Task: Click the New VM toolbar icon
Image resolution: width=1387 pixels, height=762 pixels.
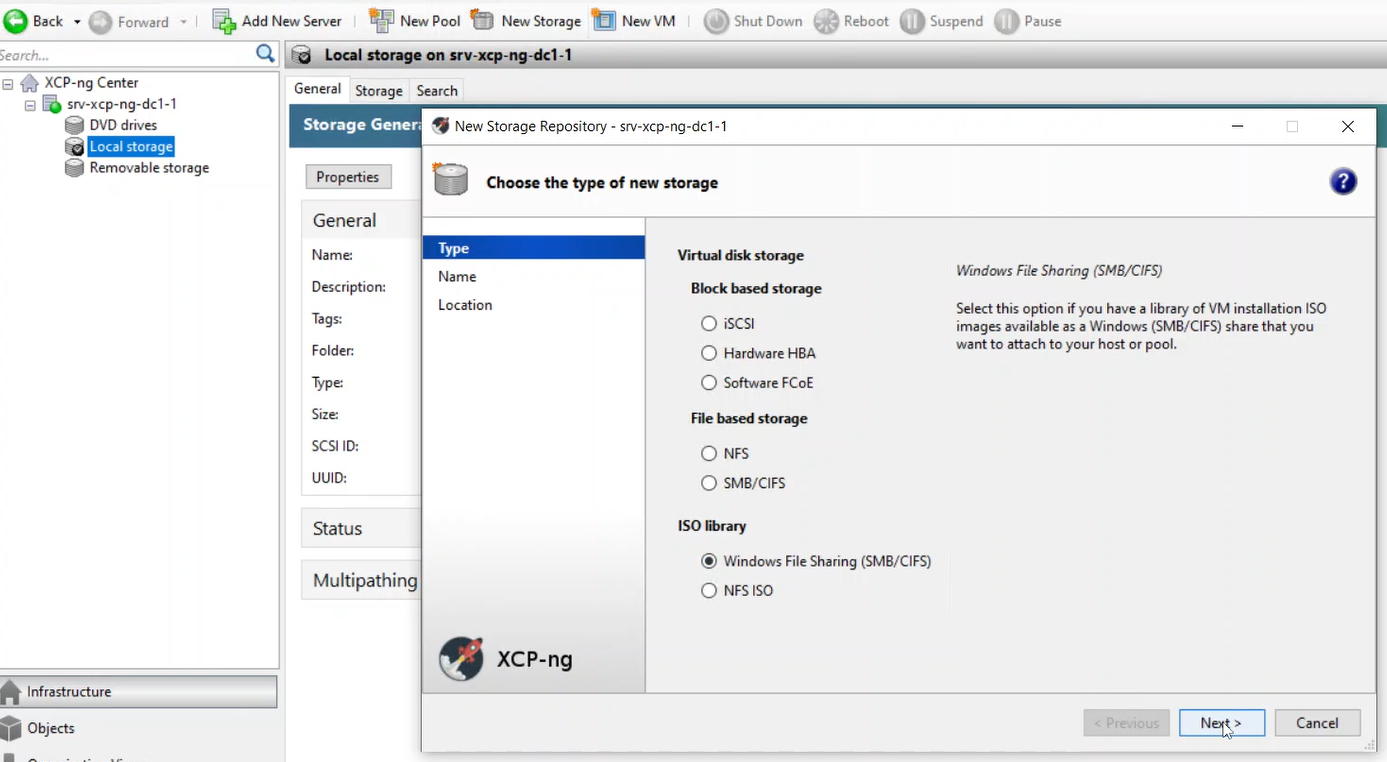Action: click(603, 21)
